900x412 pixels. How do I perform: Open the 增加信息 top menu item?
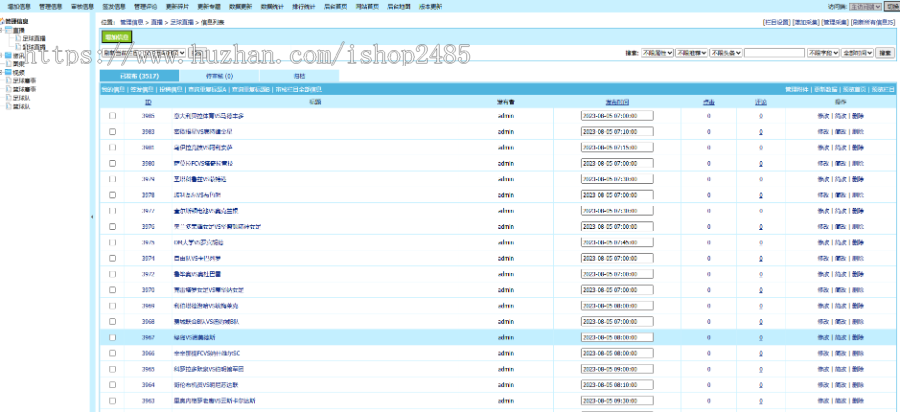click(x=19, y=7)
